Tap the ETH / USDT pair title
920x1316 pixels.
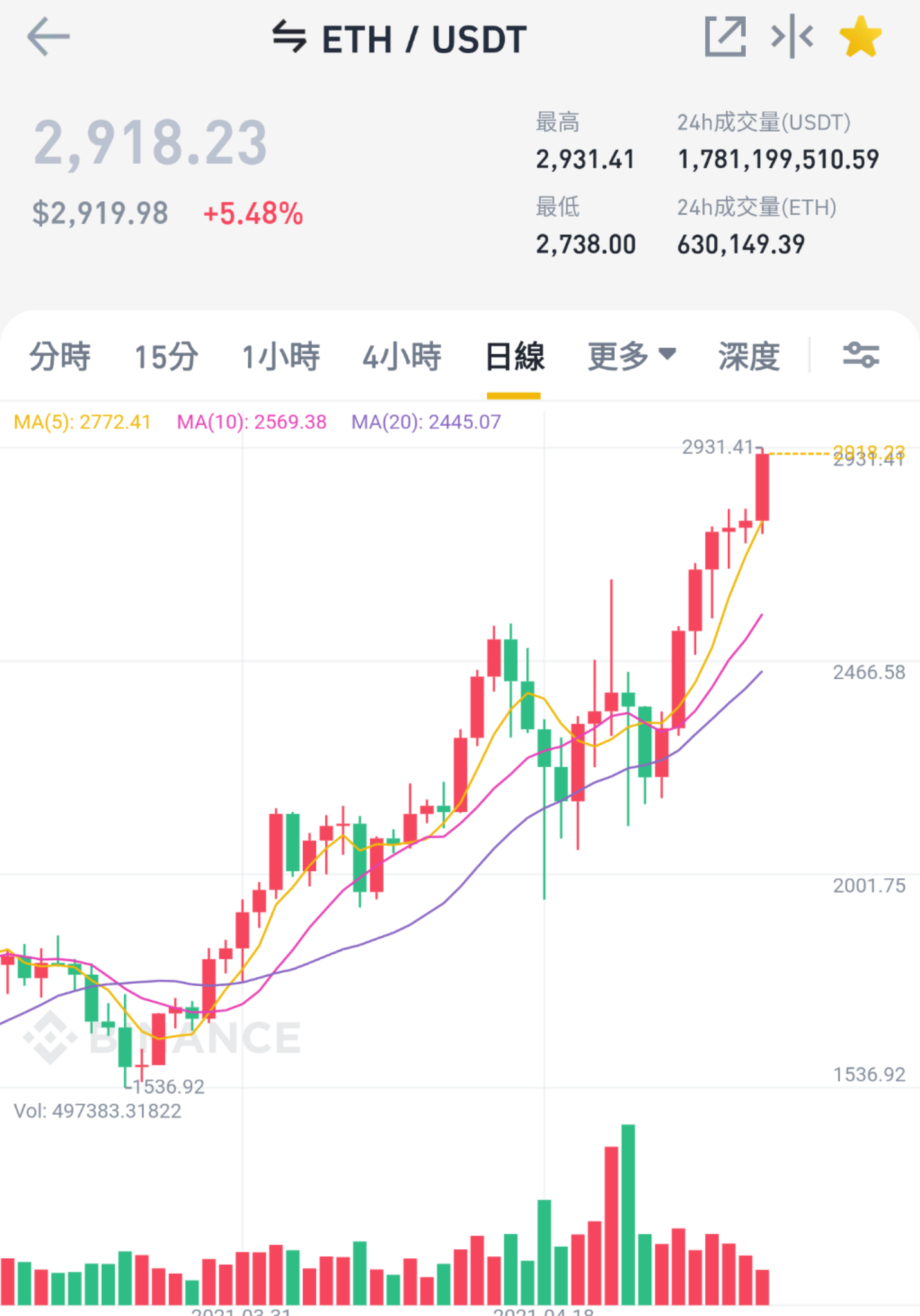click(424, 39)
